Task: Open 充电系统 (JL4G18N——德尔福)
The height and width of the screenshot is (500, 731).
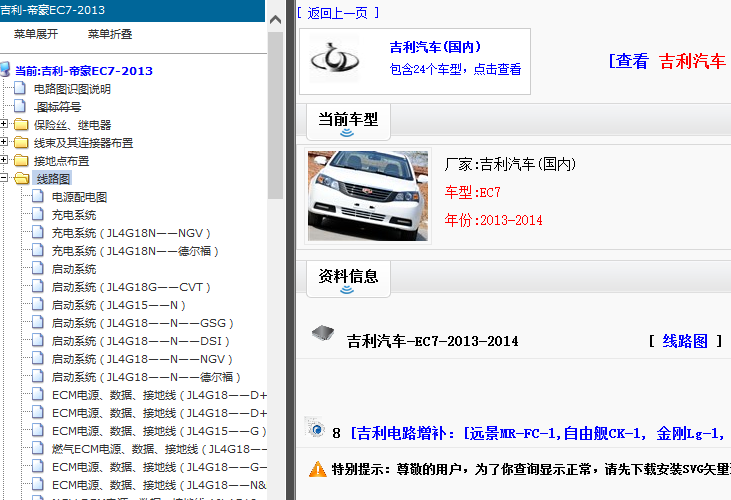Action: (x=135, y=251)
